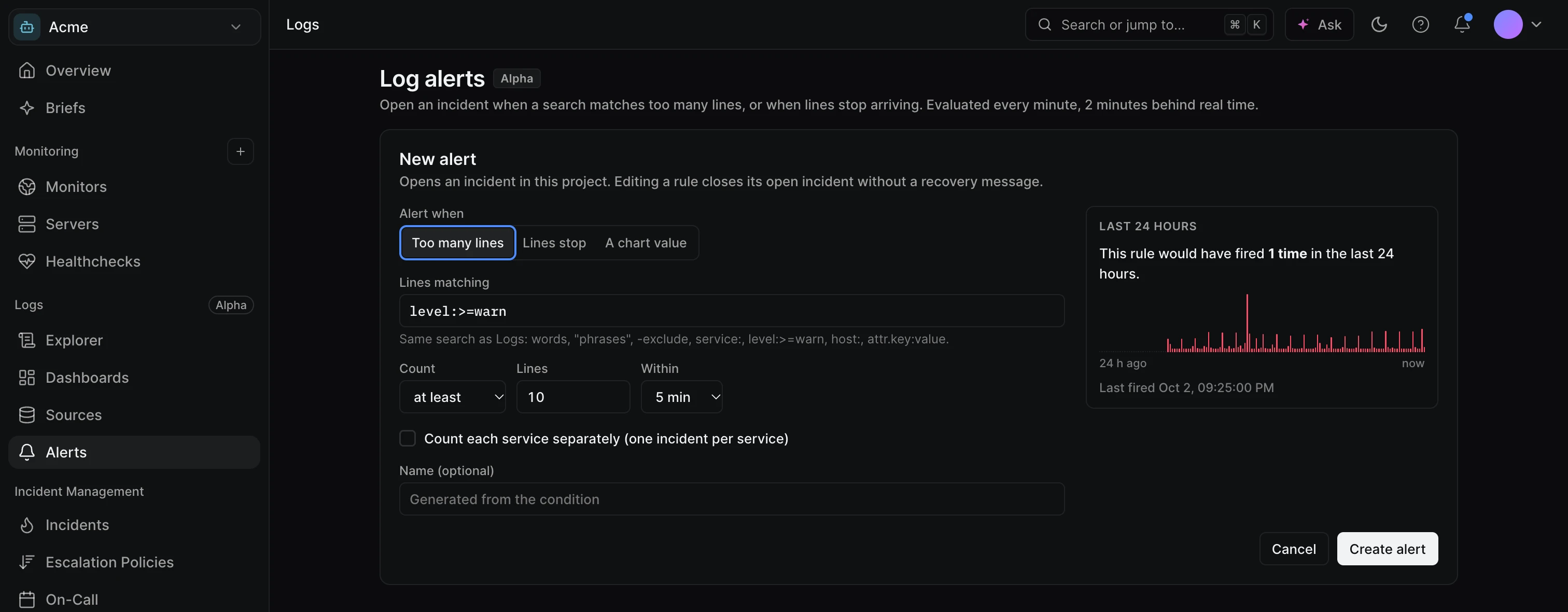Image resolution: width=1568 pixels, height=612 pixels.
Task: Select the Lines stop condition
Action: [554, 242]
